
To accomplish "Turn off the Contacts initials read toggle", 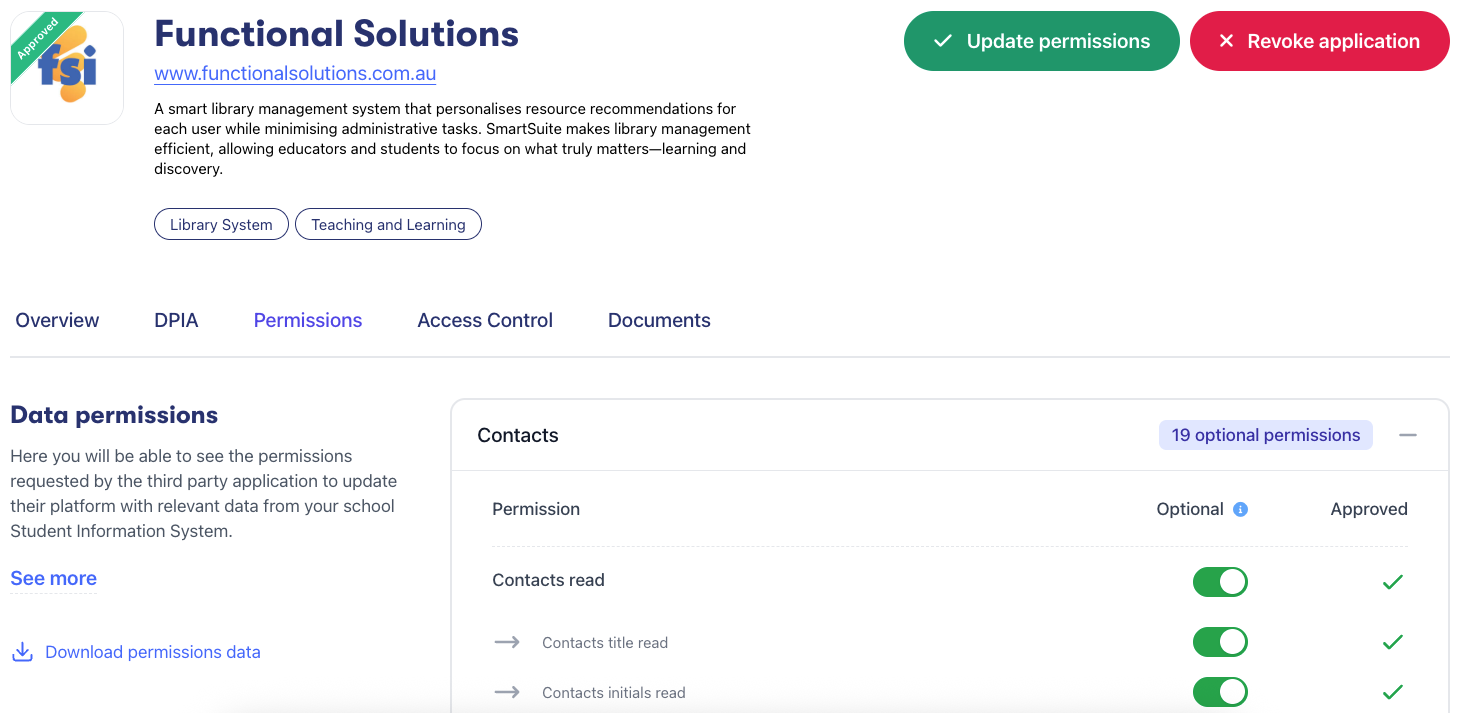I will (x=1220, y=691).
